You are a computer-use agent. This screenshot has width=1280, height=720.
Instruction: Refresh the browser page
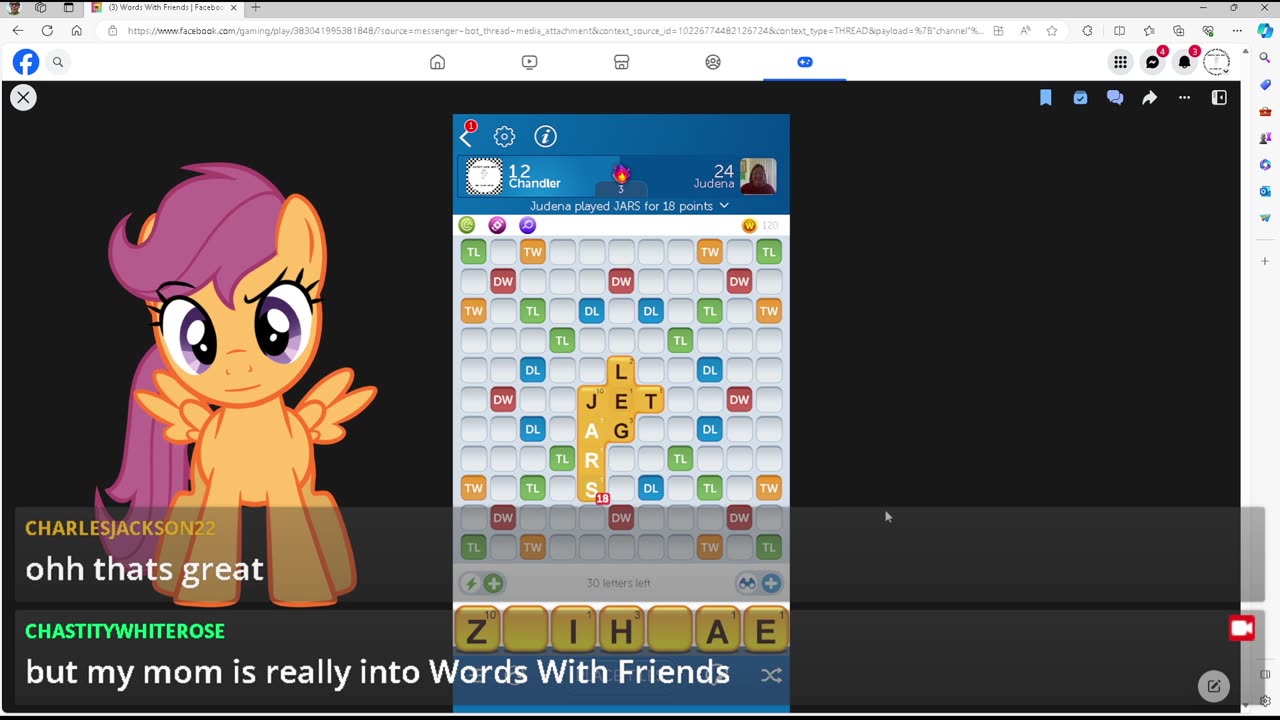(x=47, y=31)
